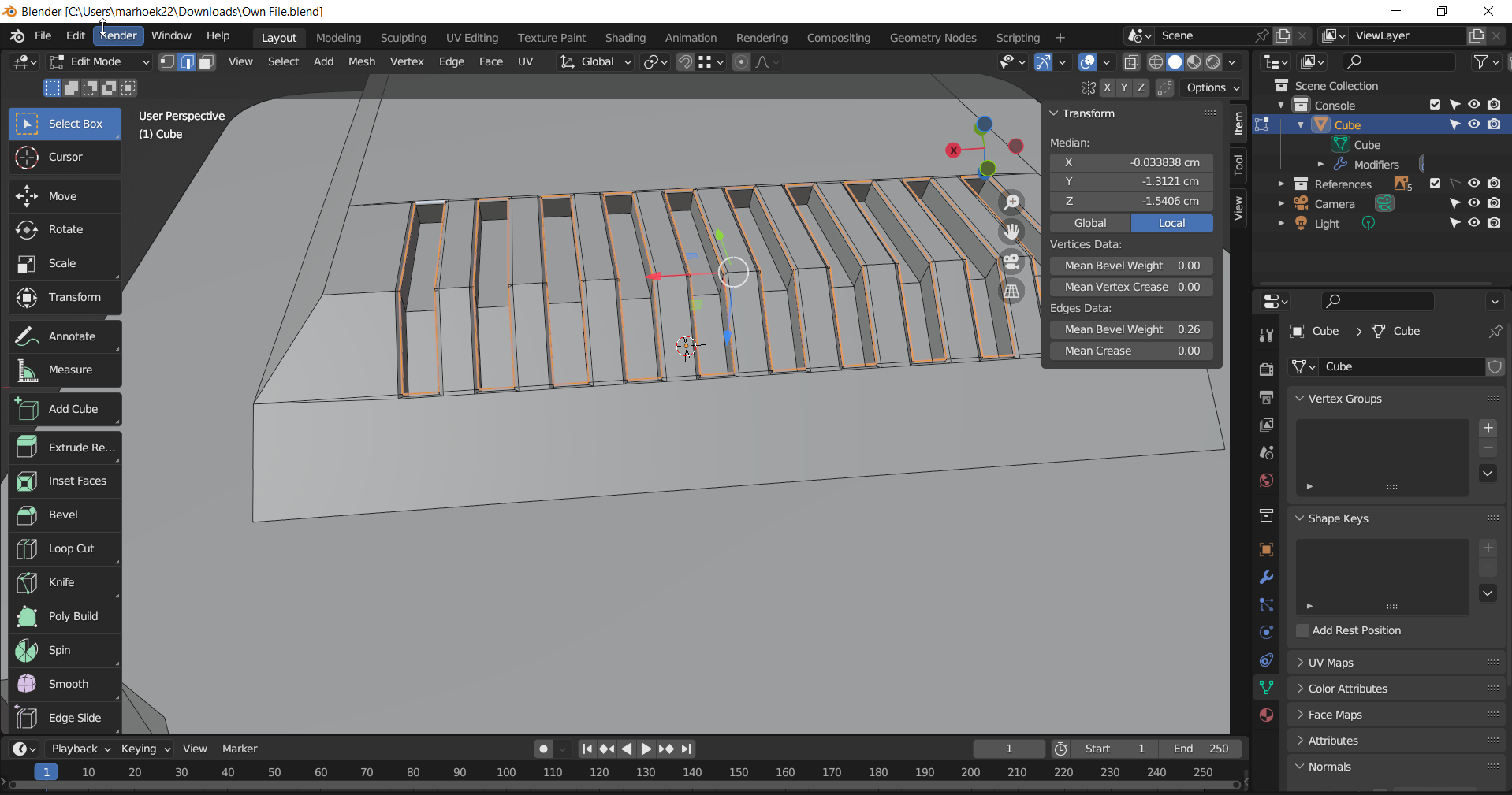The height and width of the screenshot is (795, 1512).
Task: Select the Knife tool
Action: click(x=65, y=582)
